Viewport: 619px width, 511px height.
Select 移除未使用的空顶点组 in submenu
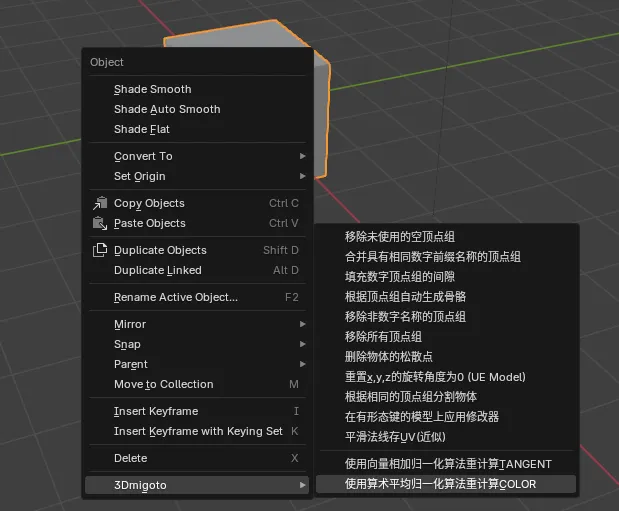coord(446,237)
